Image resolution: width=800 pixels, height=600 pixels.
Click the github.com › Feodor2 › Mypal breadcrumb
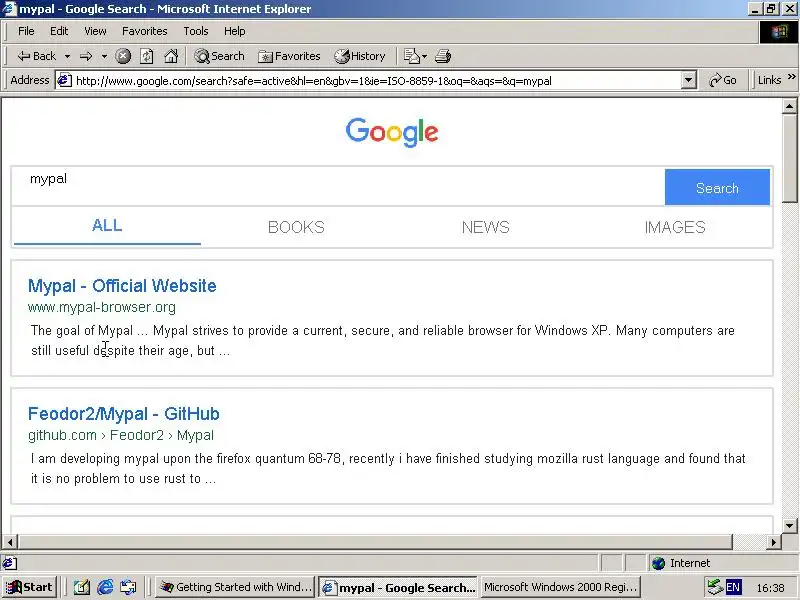pos(121,435)
